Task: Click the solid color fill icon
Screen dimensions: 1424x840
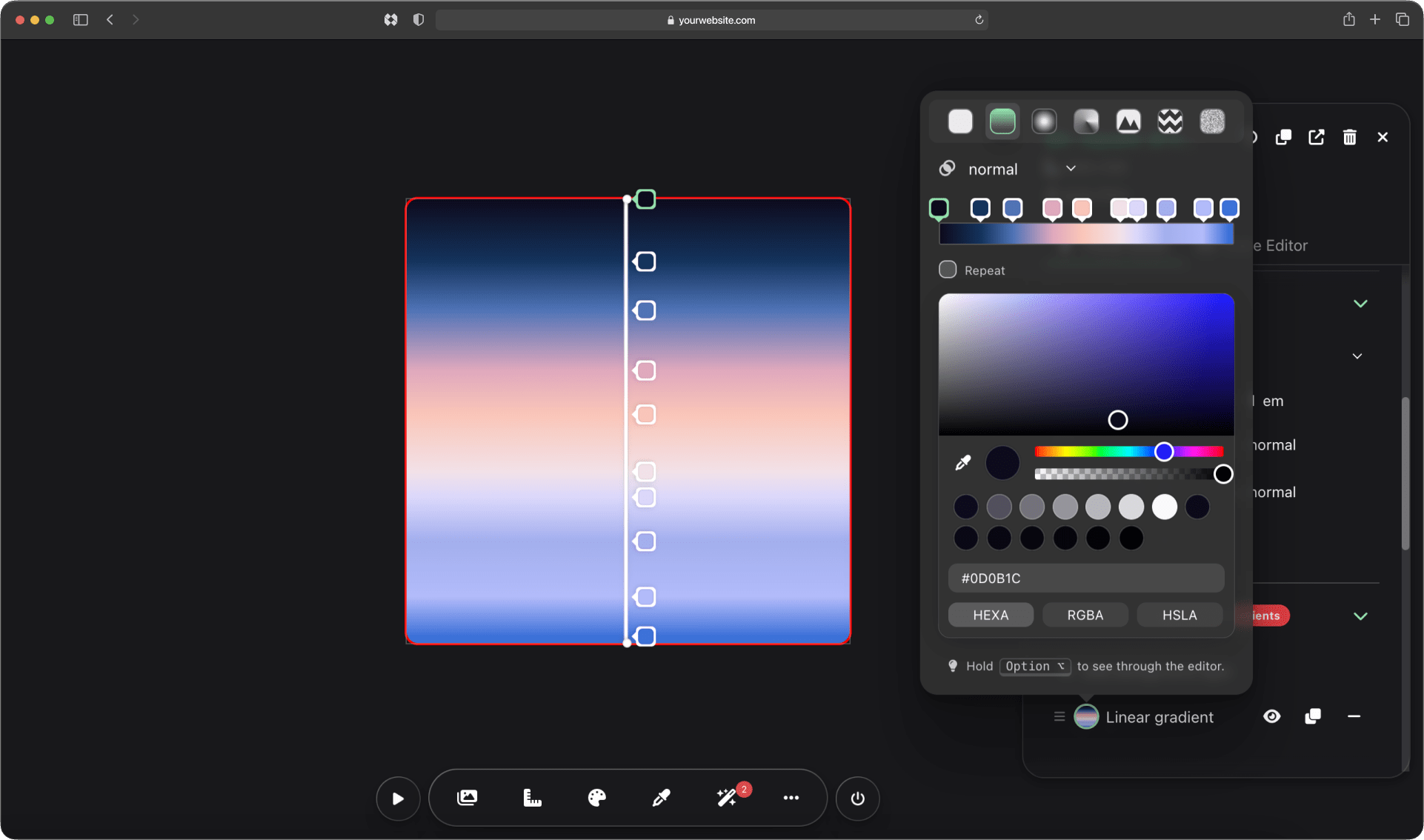Action: click(959, 121)
